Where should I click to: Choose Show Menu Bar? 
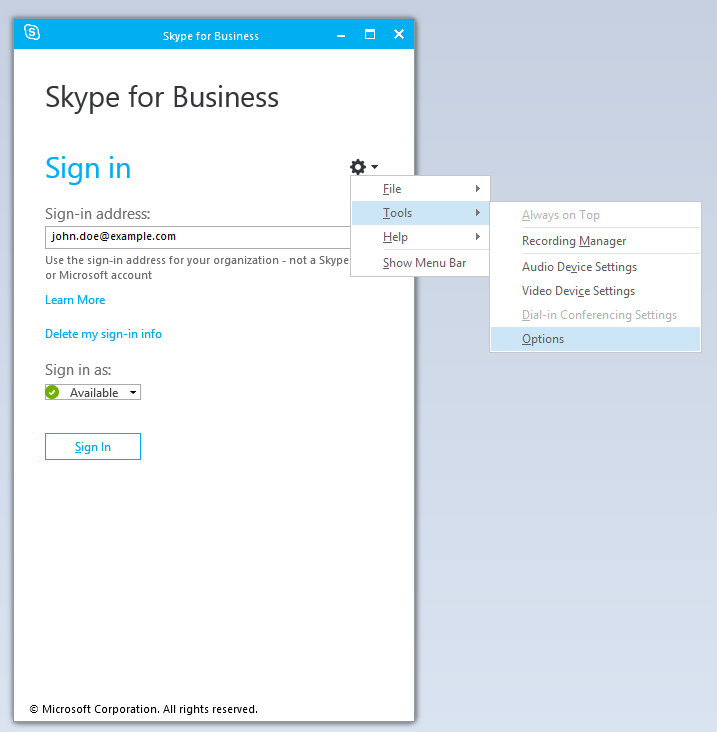pyautogui.click(x=424, y=263)
